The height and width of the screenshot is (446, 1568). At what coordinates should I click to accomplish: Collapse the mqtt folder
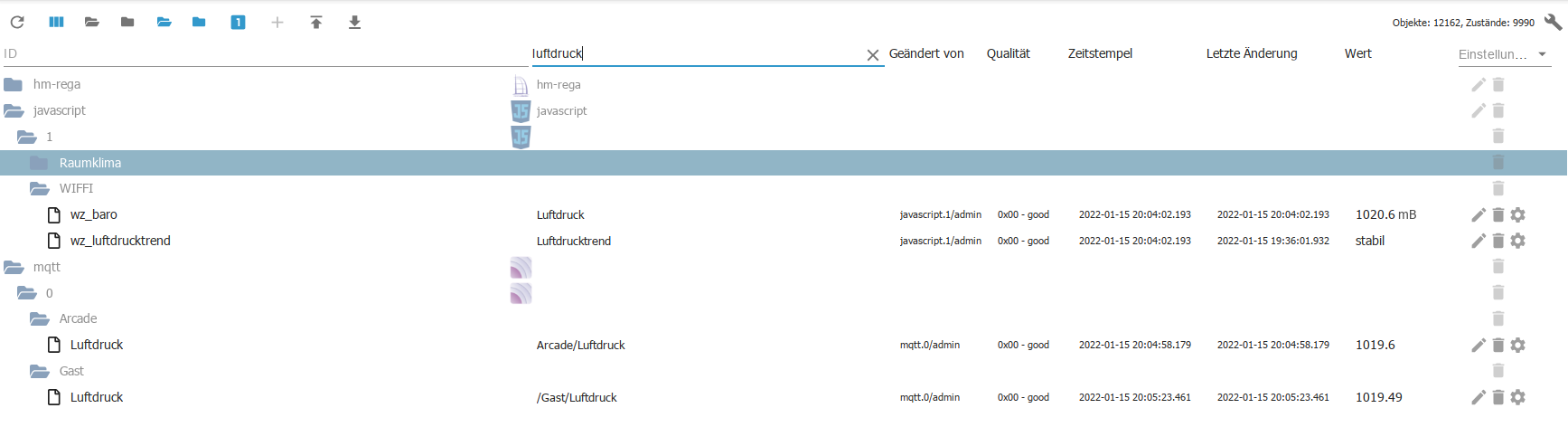14,268
